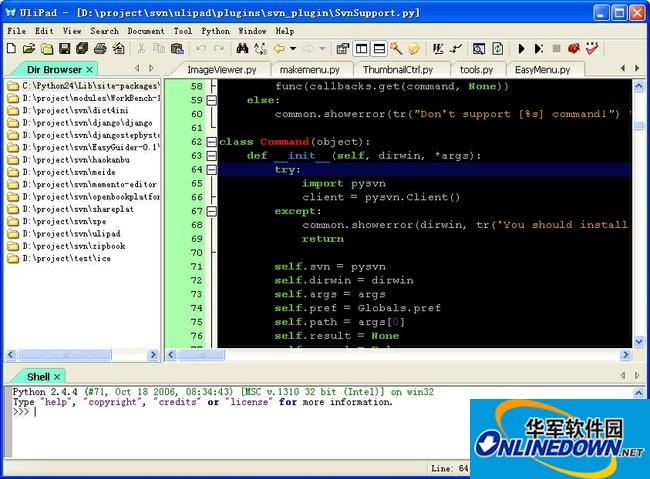Open the Tool menu
Viewport: 650px width, 479px height.
click(x=182, y=31)
